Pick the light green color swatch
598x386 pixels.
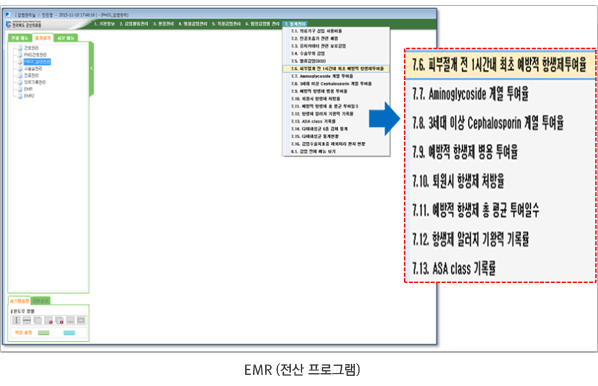pos(44,333)
